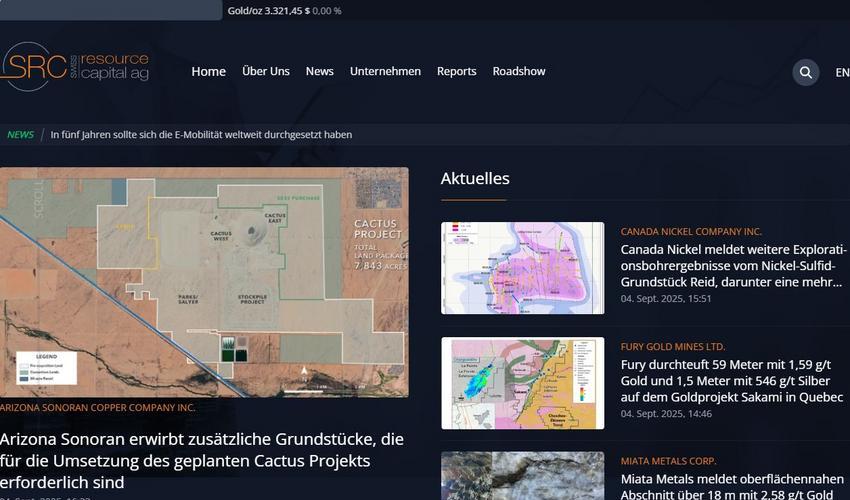Open the Reports navigation item
850x500 pixels.
456,72
